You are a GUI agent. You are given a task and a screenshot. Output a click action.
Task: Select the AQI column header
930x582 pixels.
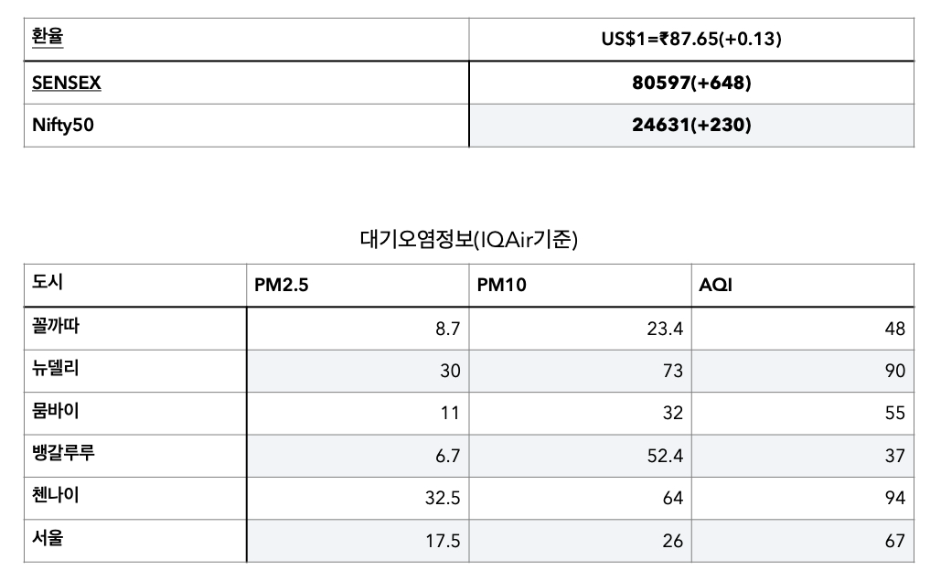(716, 286)
